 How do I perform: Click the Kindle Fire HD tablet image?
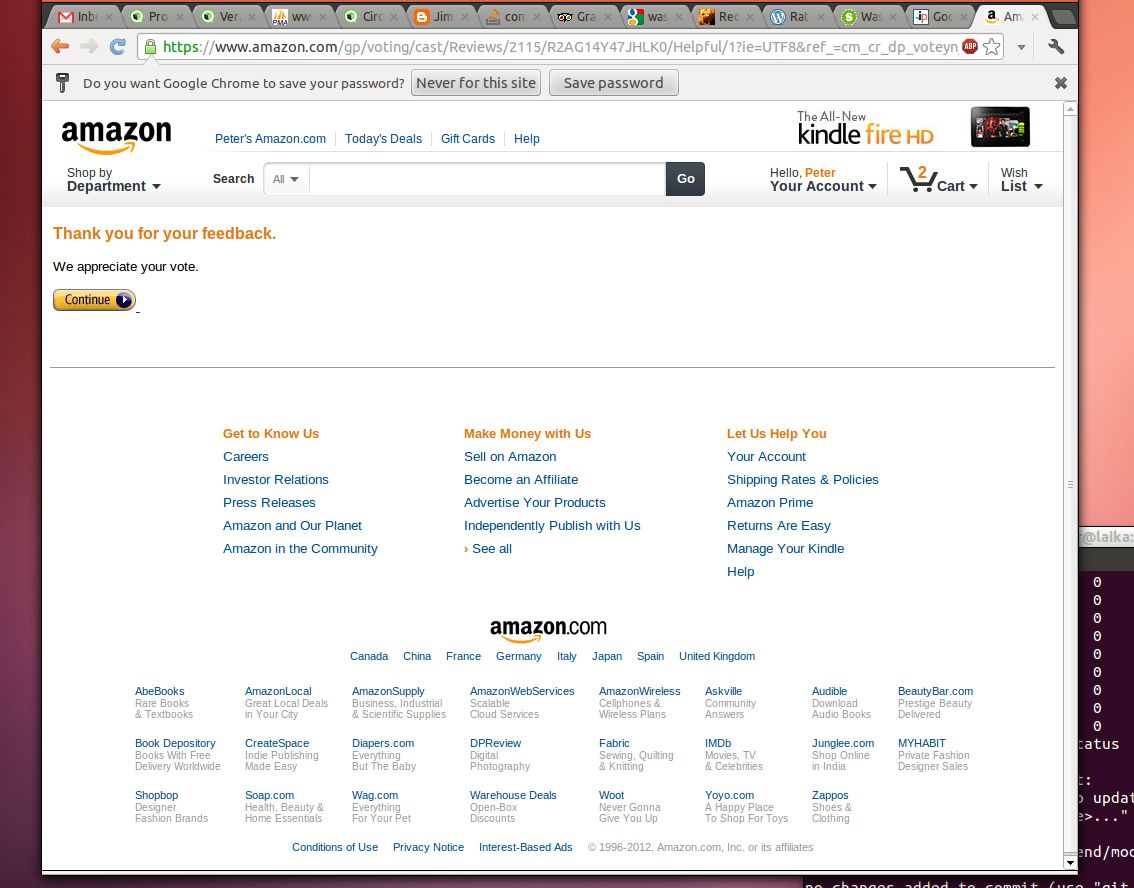tap(1000, 127)
